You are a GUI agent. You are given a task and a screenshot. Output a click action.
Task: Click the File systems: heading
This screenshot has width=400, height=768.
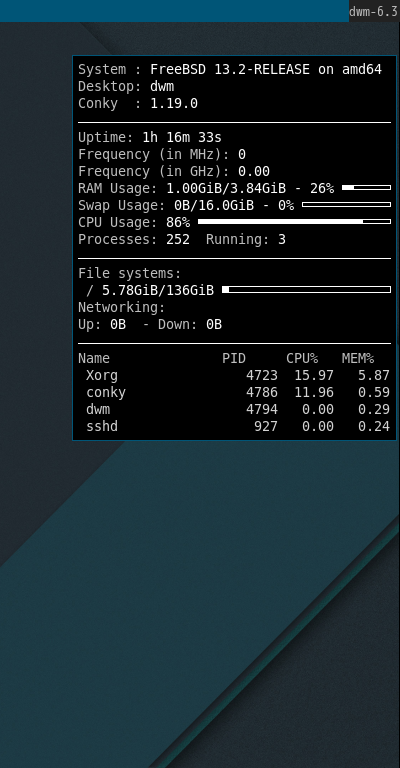130,273
